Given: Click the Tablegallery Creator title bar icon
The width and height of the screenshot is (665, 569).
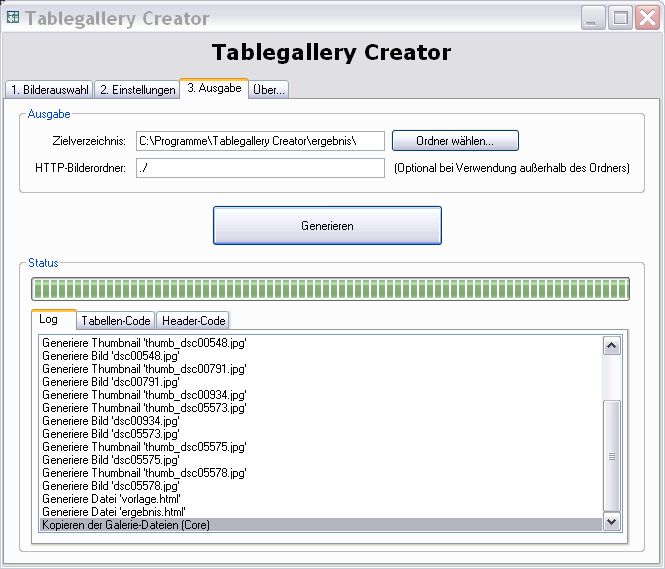Looking at the screenshot, I should pos(13,17).
